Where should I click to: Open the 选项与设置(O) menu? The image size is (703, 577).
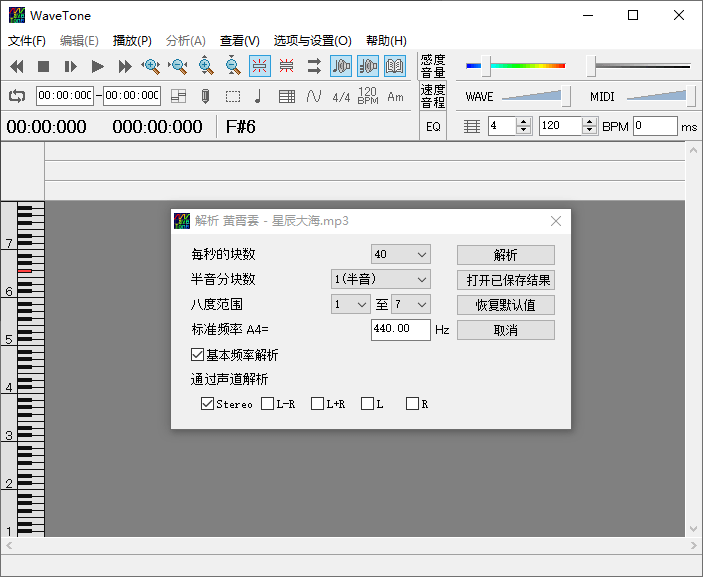[x=312, y=41]
